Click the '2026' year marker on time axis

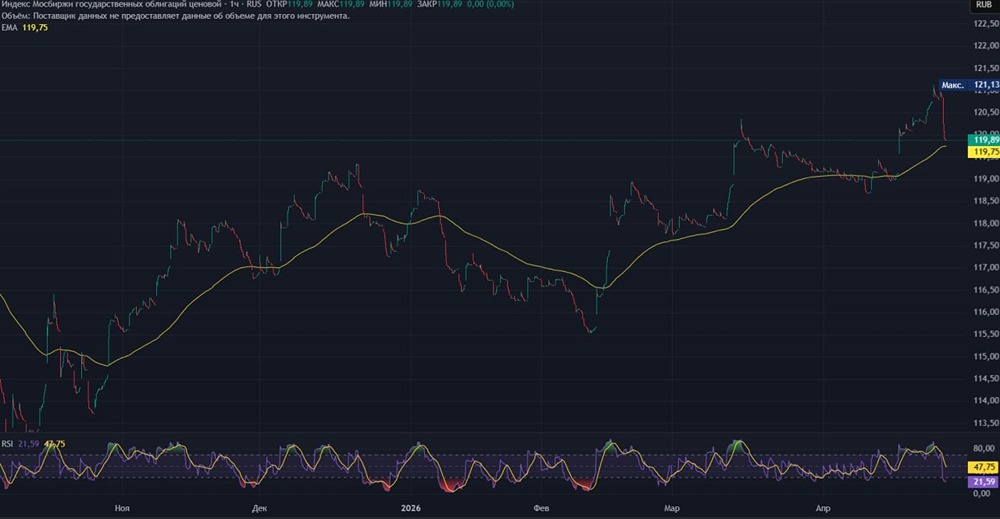pyautogui.click(x=410, y=509)
